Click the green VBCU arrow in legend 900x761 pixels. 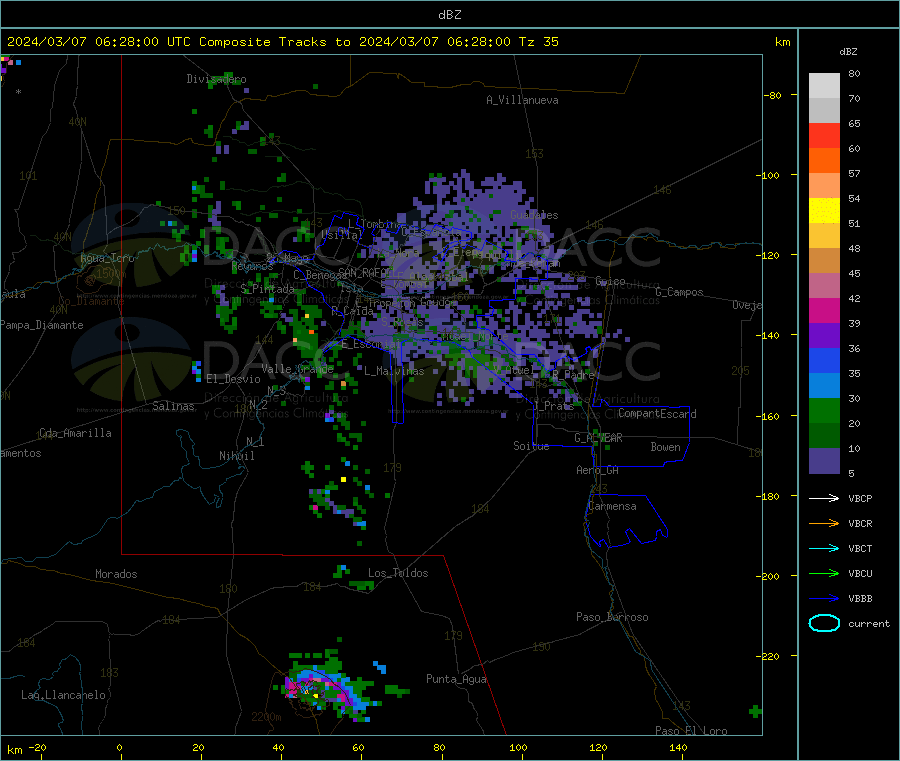click(824, 573)
